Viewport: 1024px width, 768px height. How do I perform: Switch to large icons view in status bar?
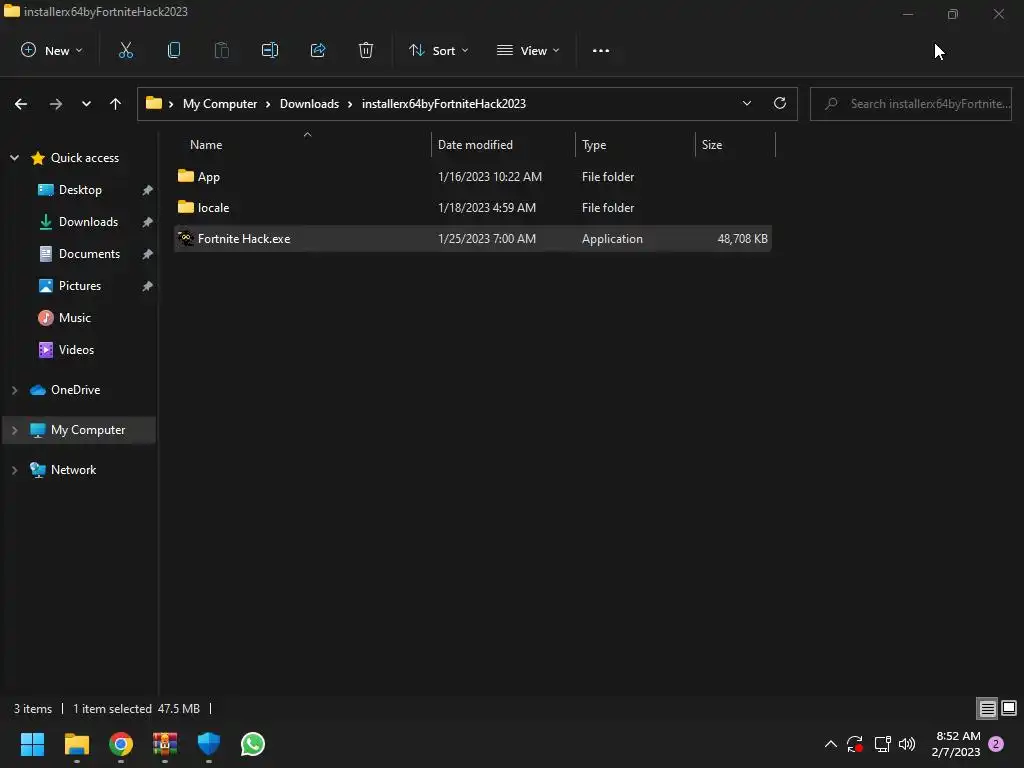(1009, 708)
